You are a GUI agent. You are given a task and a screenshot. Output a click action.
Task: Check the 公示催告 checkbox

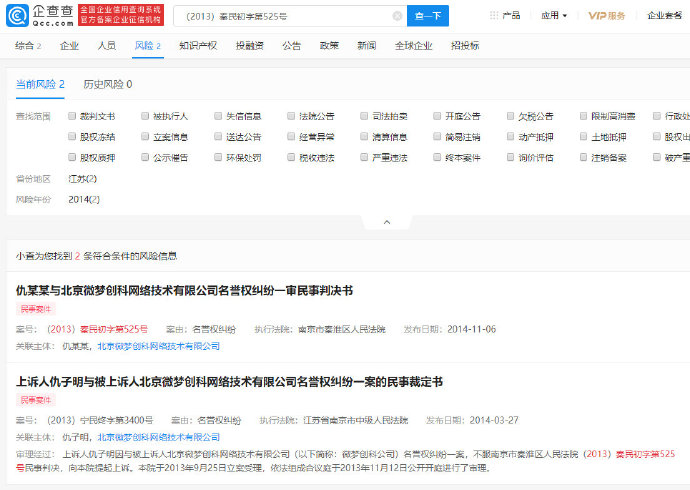pyautogui.click(x=145, y=157)
